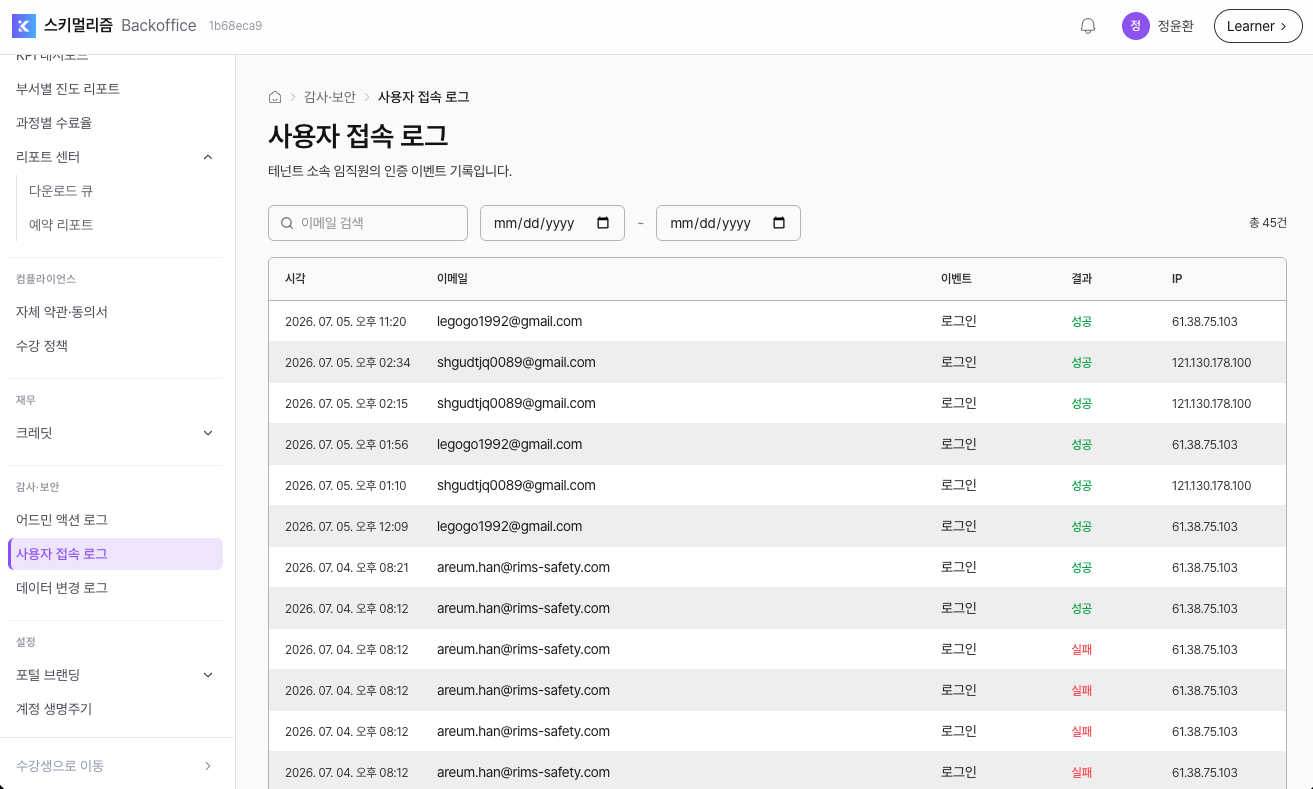The height and width of the screenshot is (789, 1313).
Task: Click the 사용자 접속 로그 breadcrumb text
Action: tap(423, 97)
